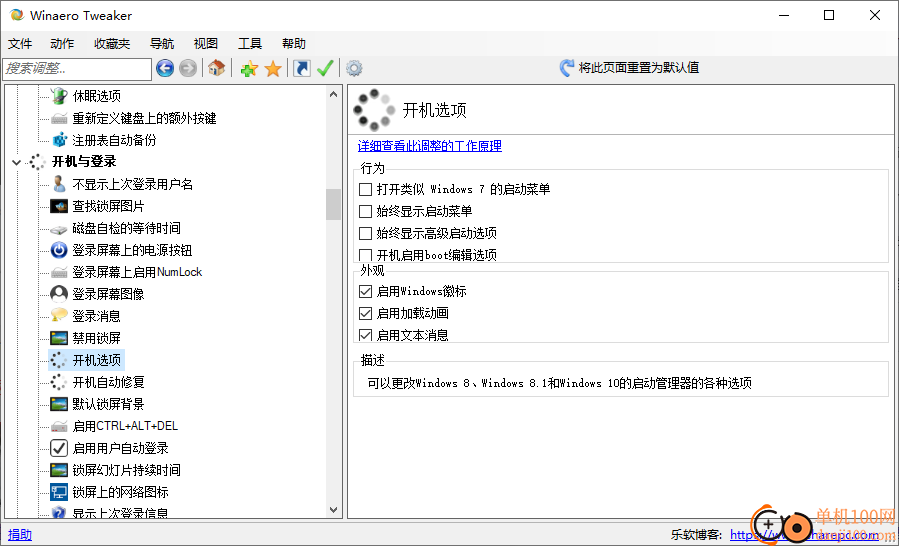Select the highlighted 开机选项 tree item
This screenshot has height=546, width=899.
(x=96, y=360)
